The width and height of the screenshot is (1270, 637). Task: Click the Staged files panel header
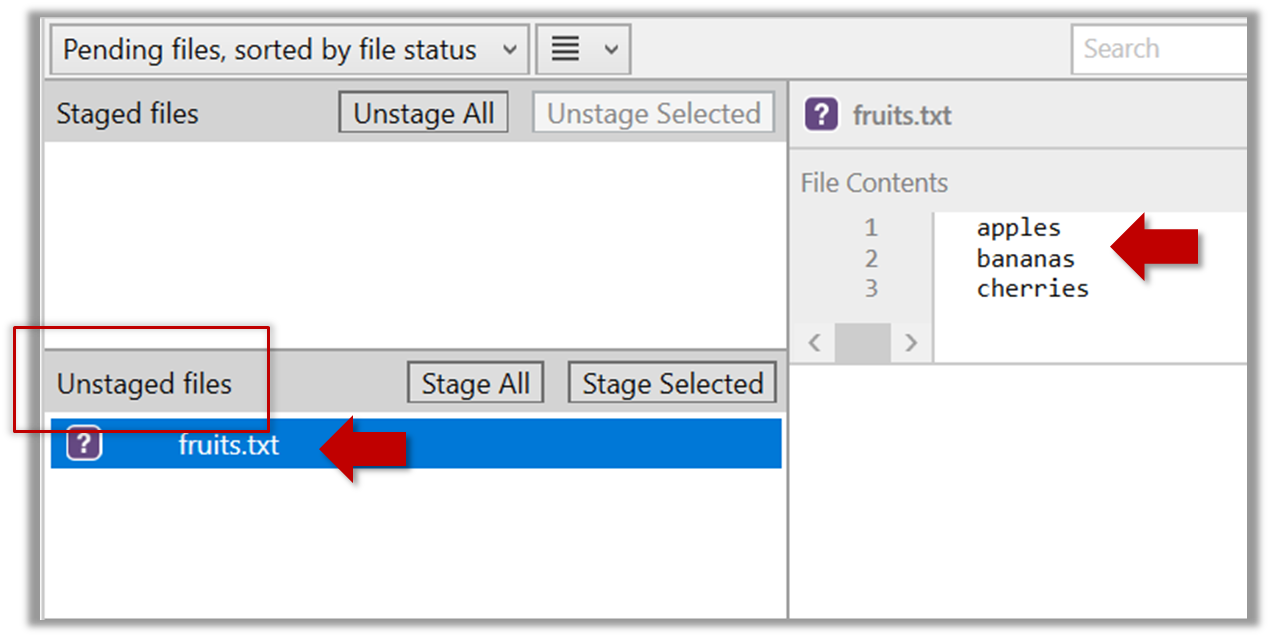pyautogui.click(x=128, y=114)
